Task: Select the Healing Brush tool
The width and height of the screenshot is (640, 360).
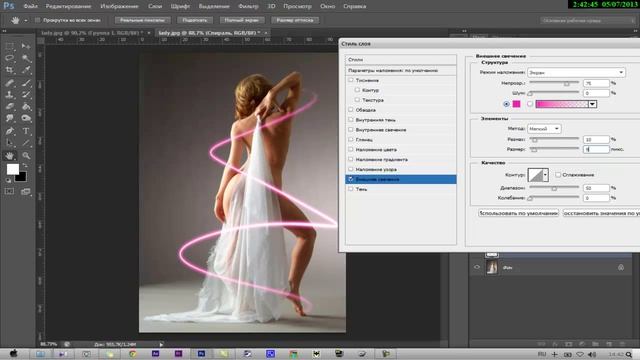Action: 9,83
